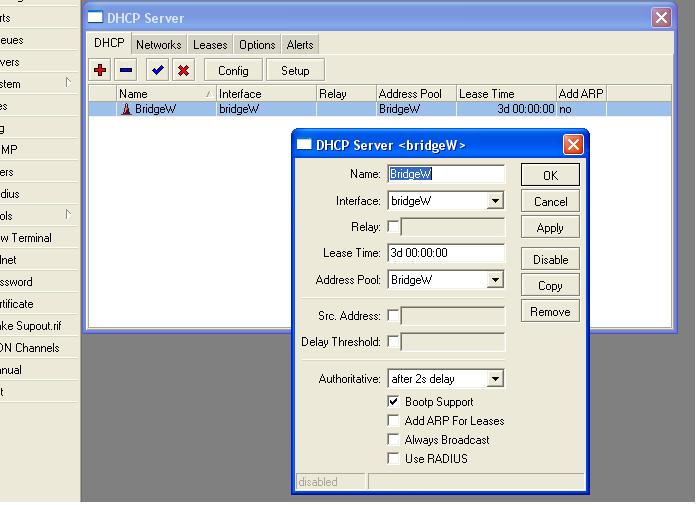Open the Address Pool dropdown arrow
The image size is (698, 505).
(495, 280)
